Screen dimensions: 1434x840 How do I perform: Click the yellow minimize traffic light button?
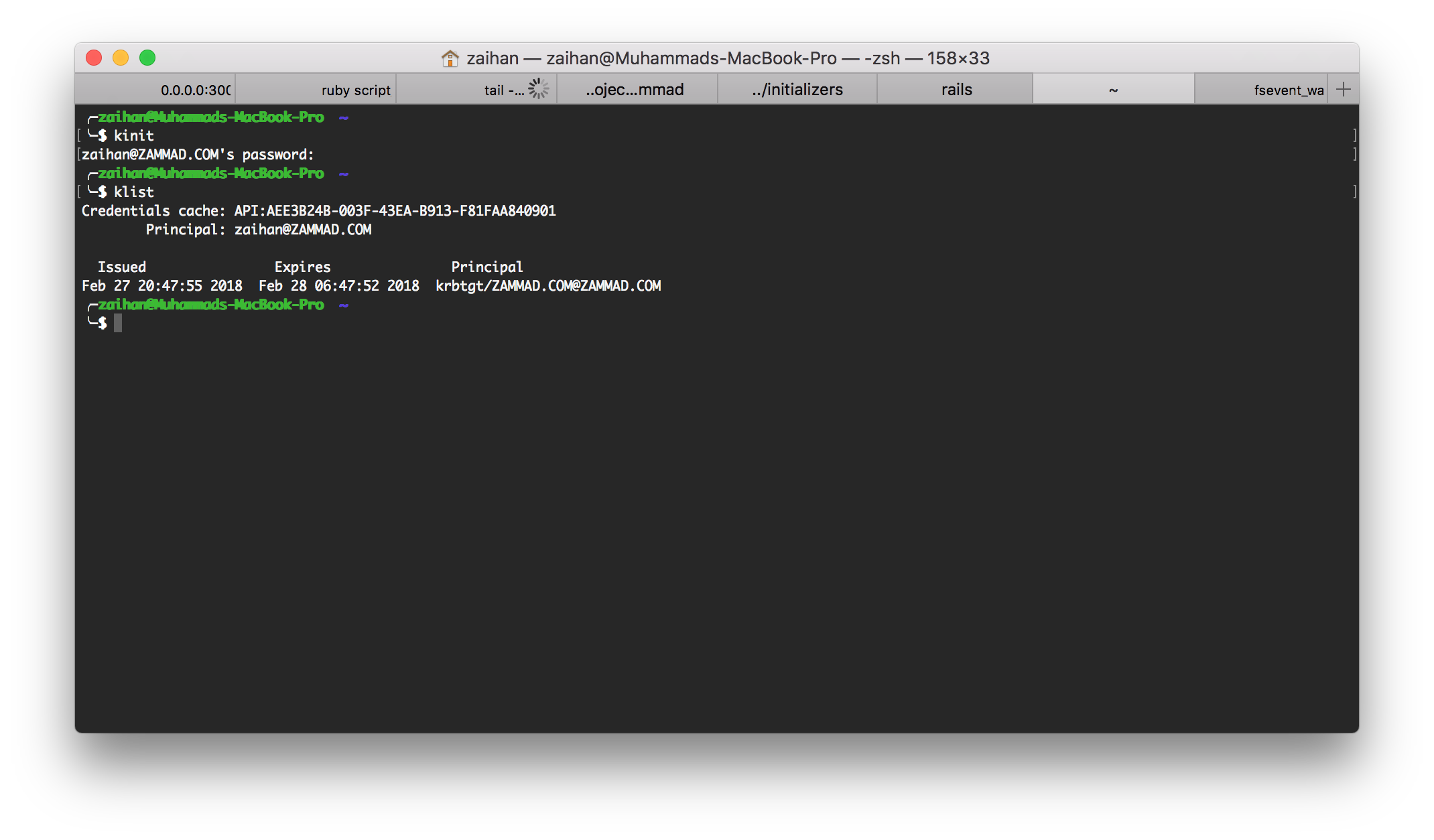(121, 58)
